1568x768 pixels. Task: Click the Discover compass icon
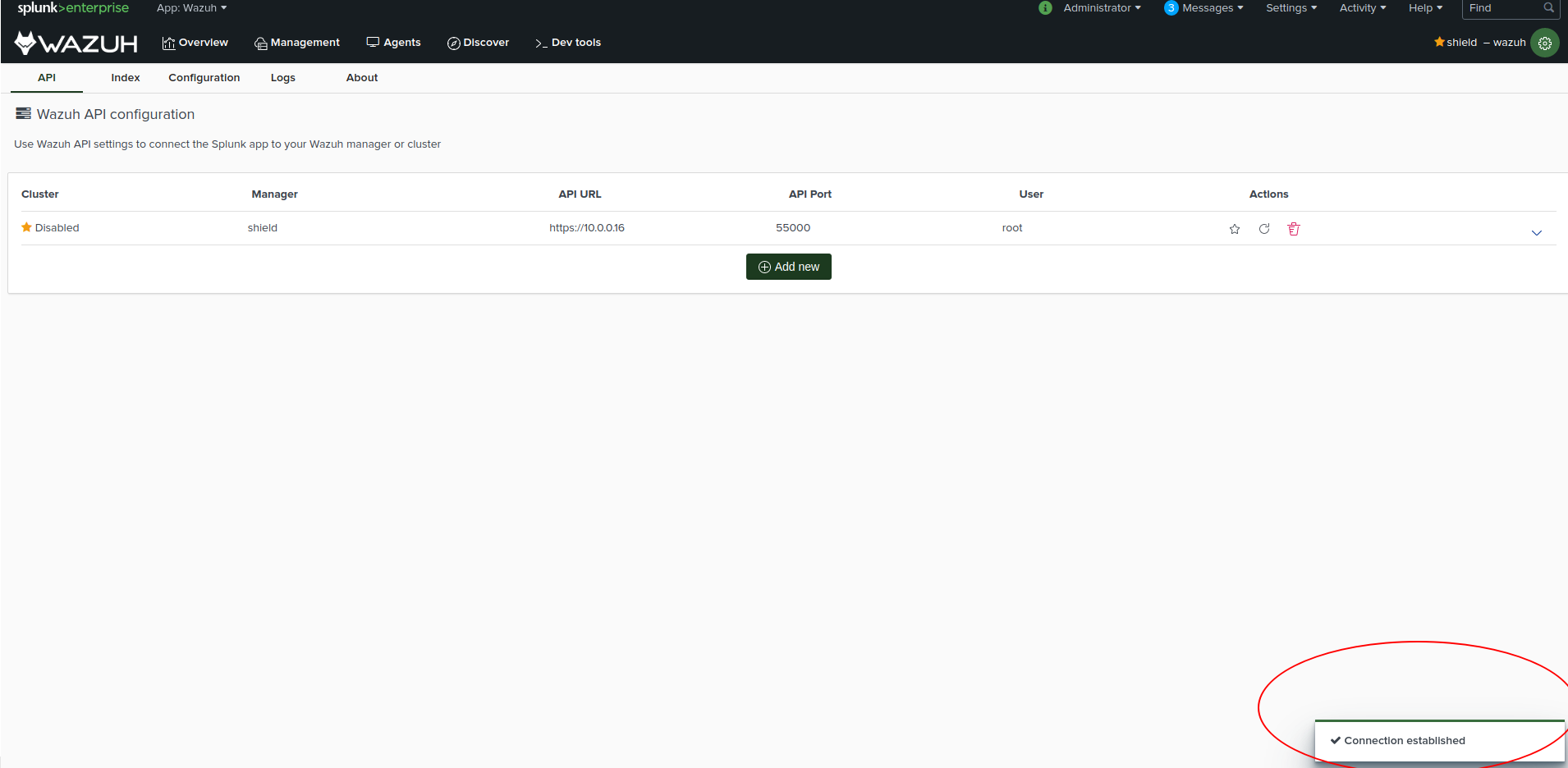coord(454,43)
